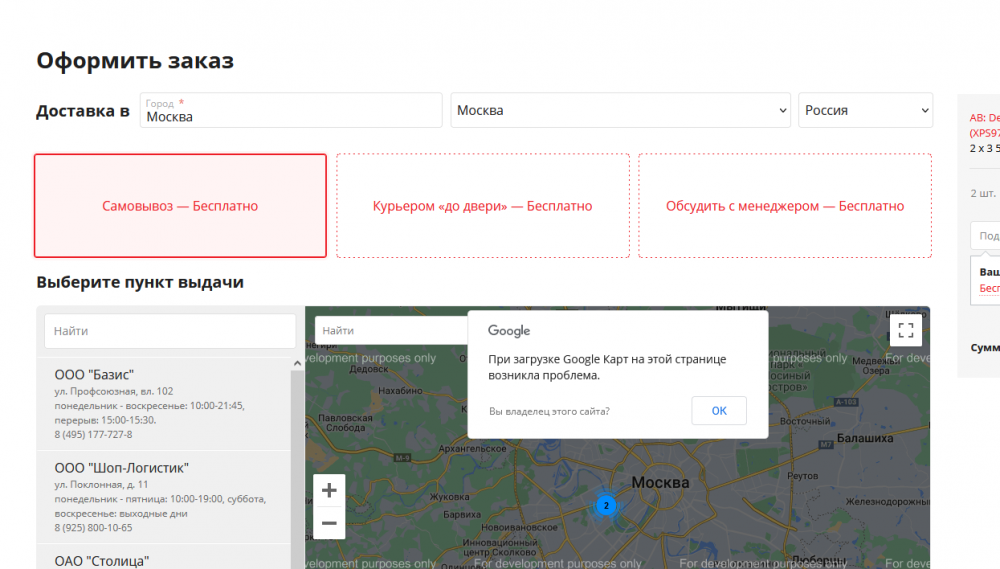Screen dimensions: 1000x569
Task: Focus the Найти search above pickup list
Action: 169,331
